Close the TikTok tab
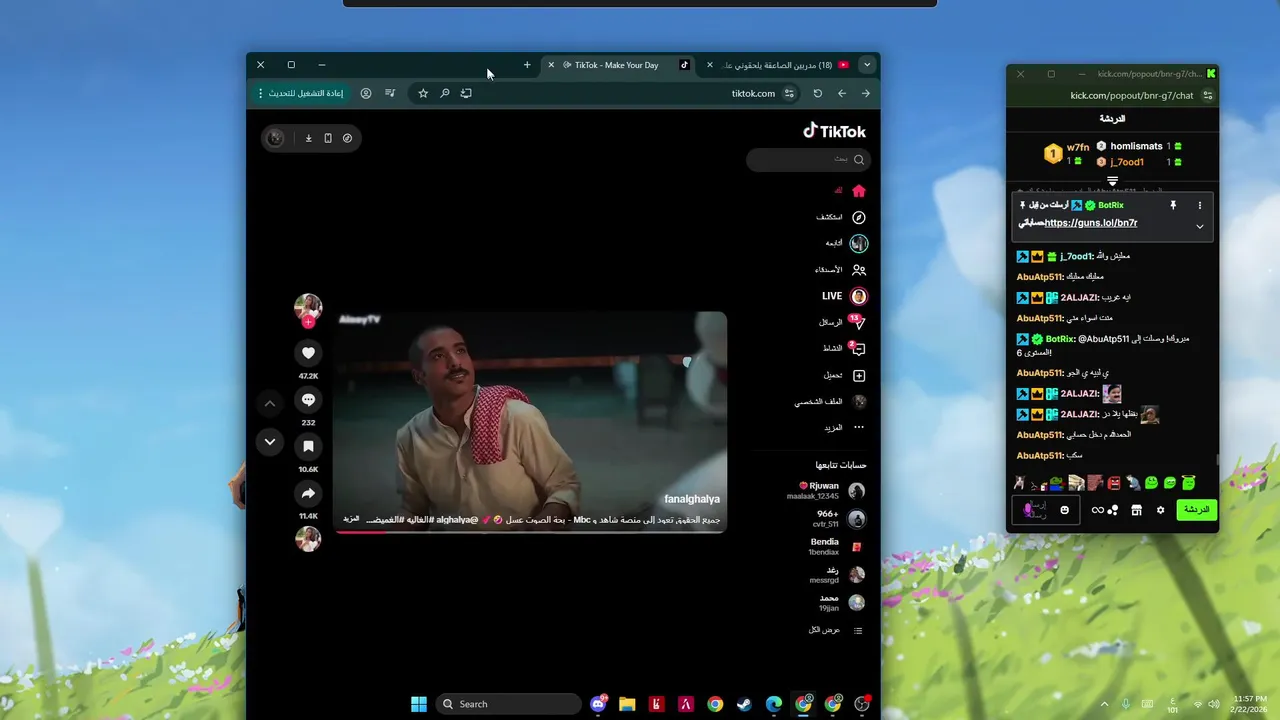1280x720 pixels. (x=551, y=65)
